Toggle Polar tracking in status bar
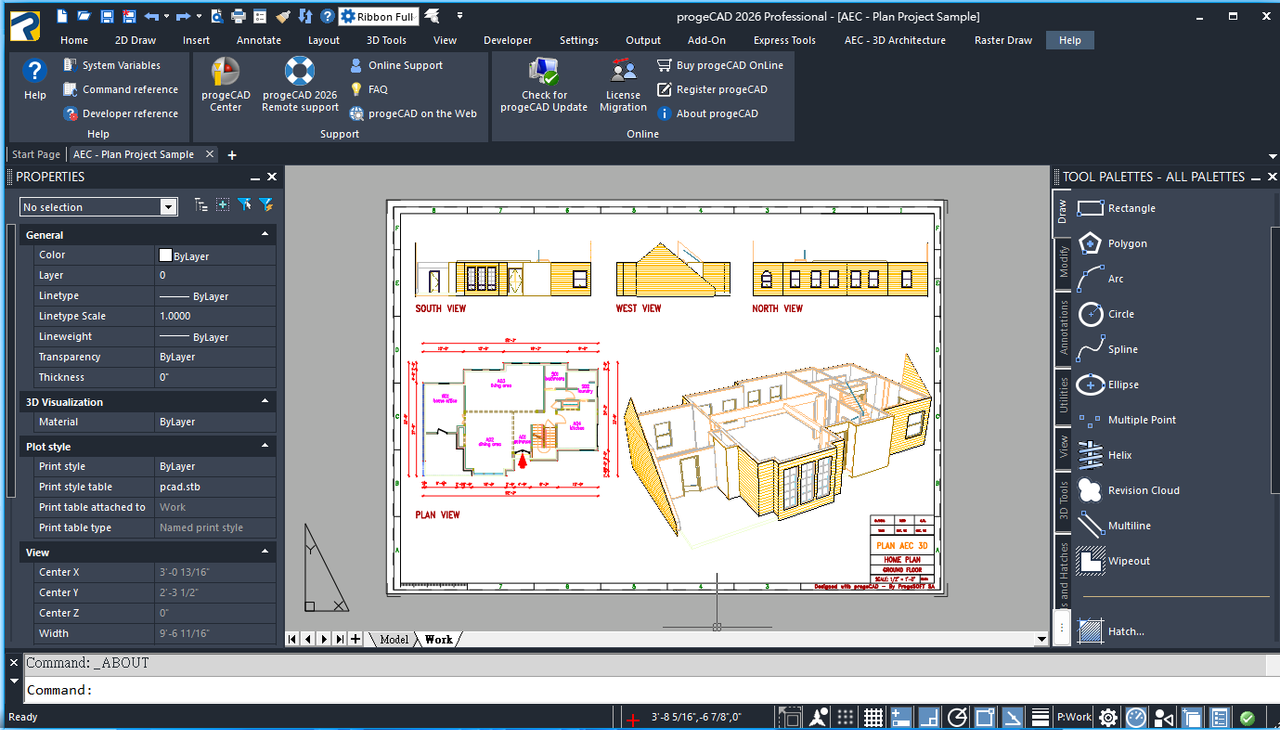The image size is (1280, 730). pyautogui.click(x=957, y=717)
